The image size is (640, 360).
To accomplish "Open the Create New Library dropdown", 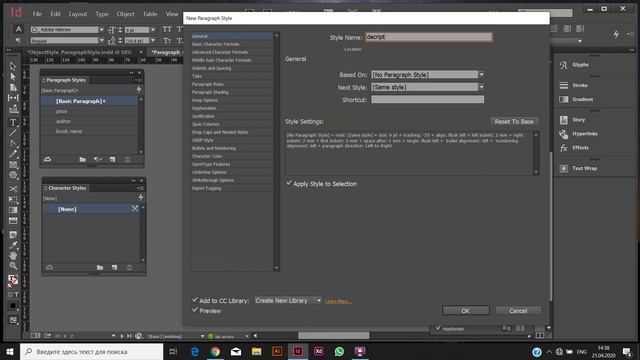I will (x=288, y=300).
